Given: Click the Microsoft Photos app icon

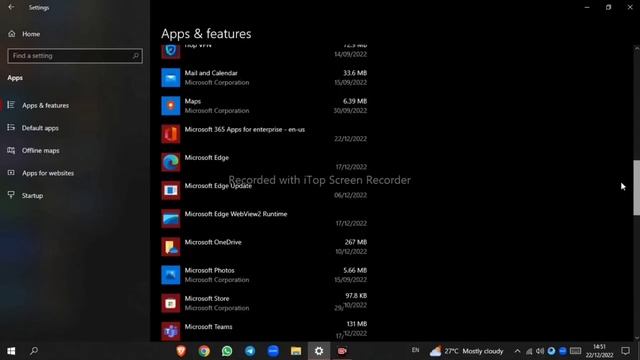Looking at the screenshot, I should 171,275.
